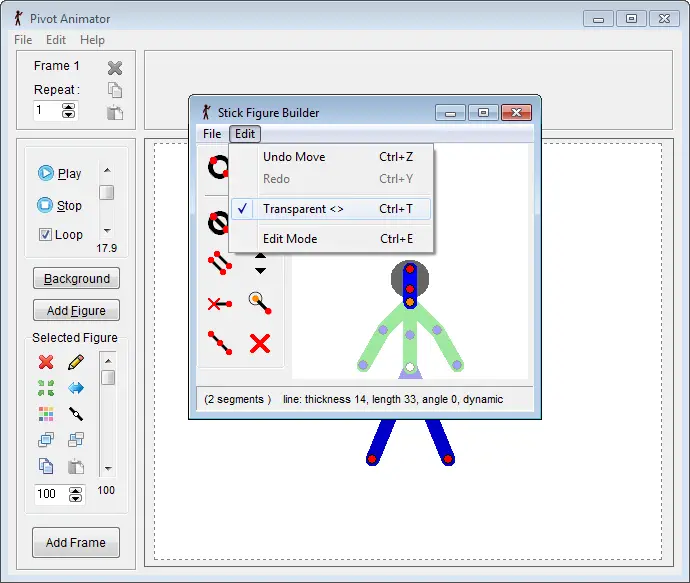Click Selected Figure scrollbar down arrow
Viewport: 690px width, 583px height.
[x=108, y=469]
